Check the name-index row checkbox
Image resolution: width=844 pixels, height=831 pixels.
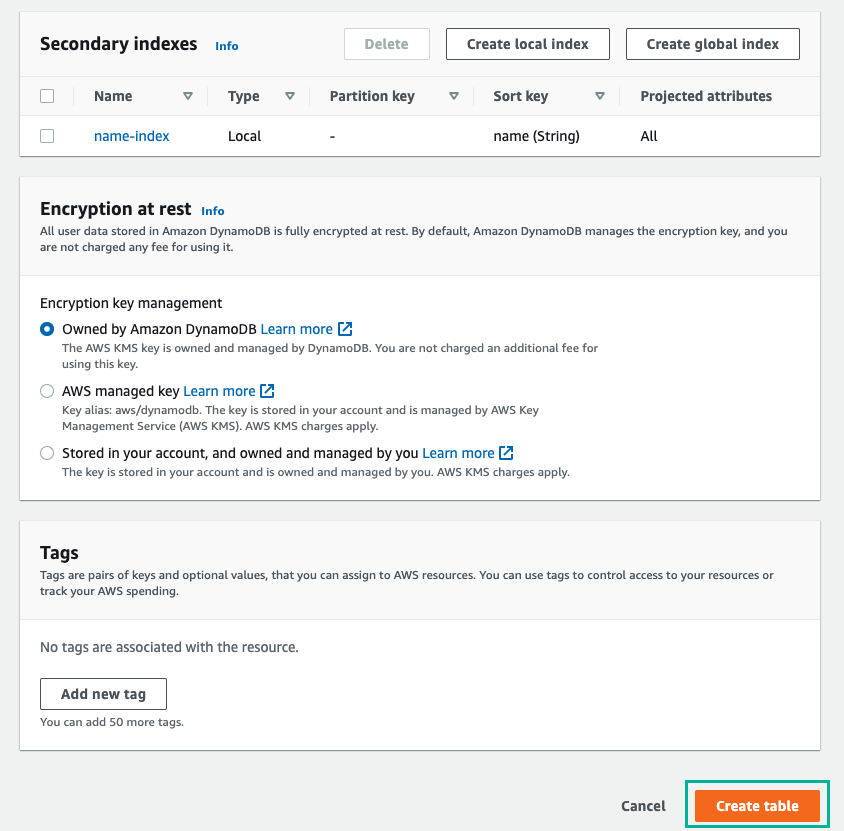(x=47, y=136)
